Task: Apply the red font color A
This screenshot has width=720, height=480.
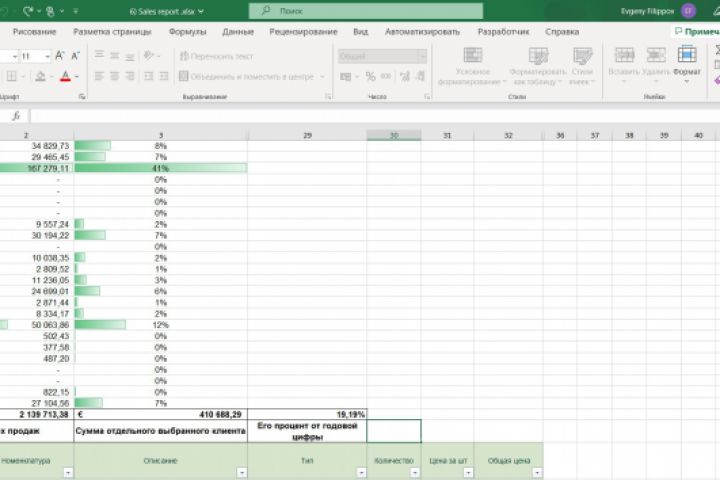Action: pyautogui.click(x=65, y=76)
